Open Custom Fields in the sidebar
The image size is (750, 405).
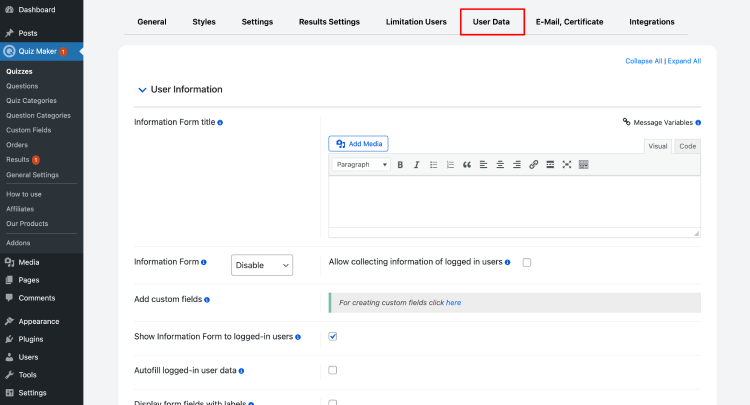(29, 130)
